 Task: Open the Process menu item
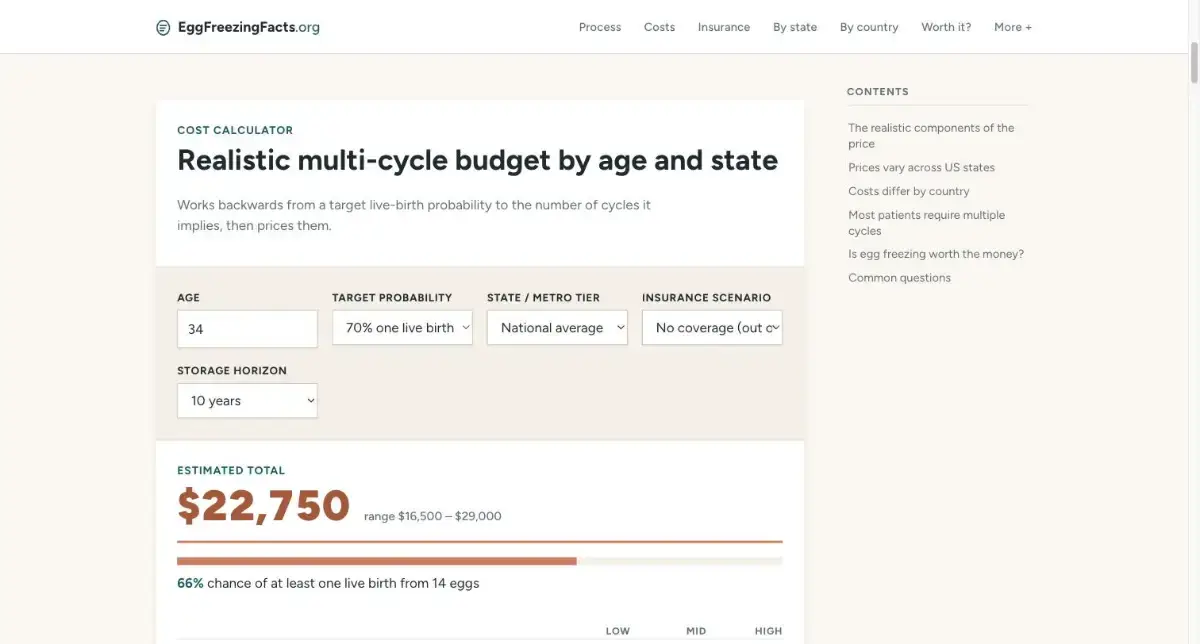tap(600, 27)
